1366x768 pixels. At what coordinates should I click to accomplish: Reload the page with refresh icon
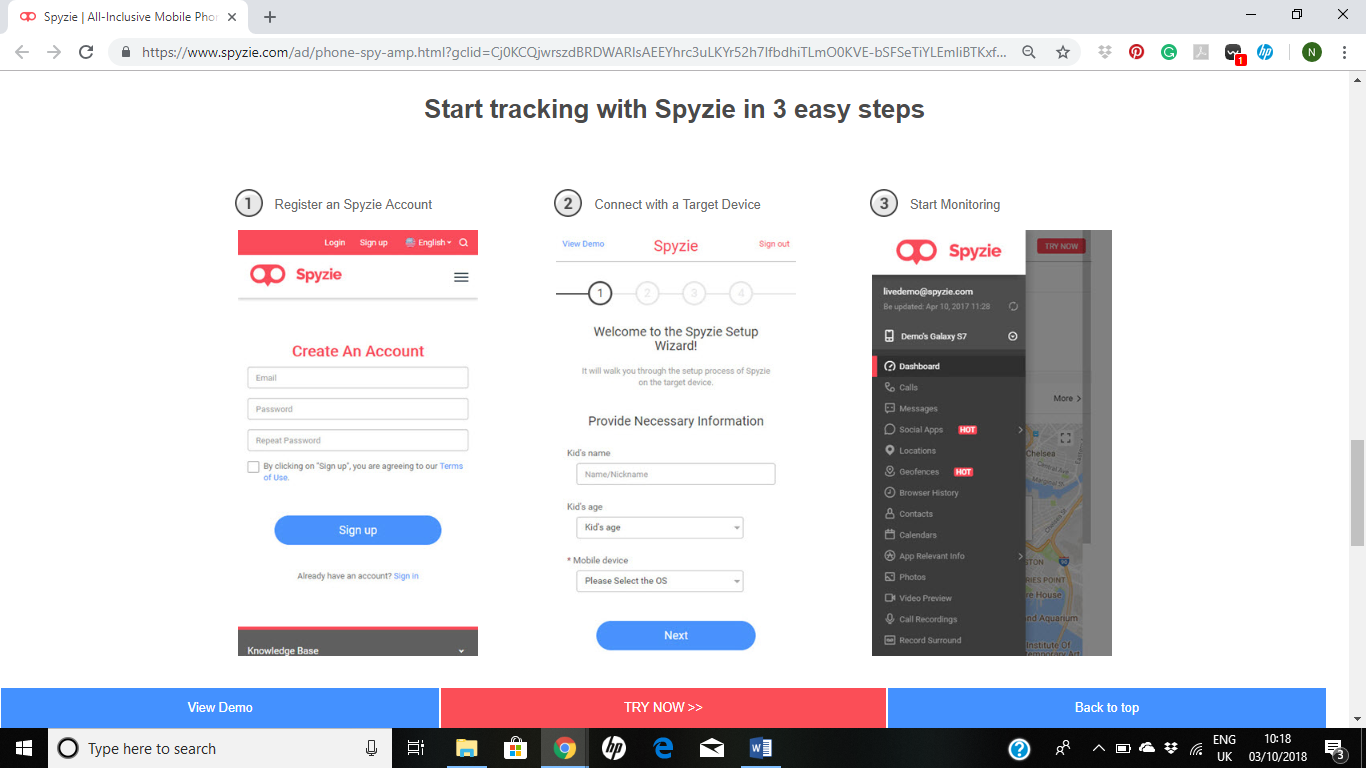(86, 52)
